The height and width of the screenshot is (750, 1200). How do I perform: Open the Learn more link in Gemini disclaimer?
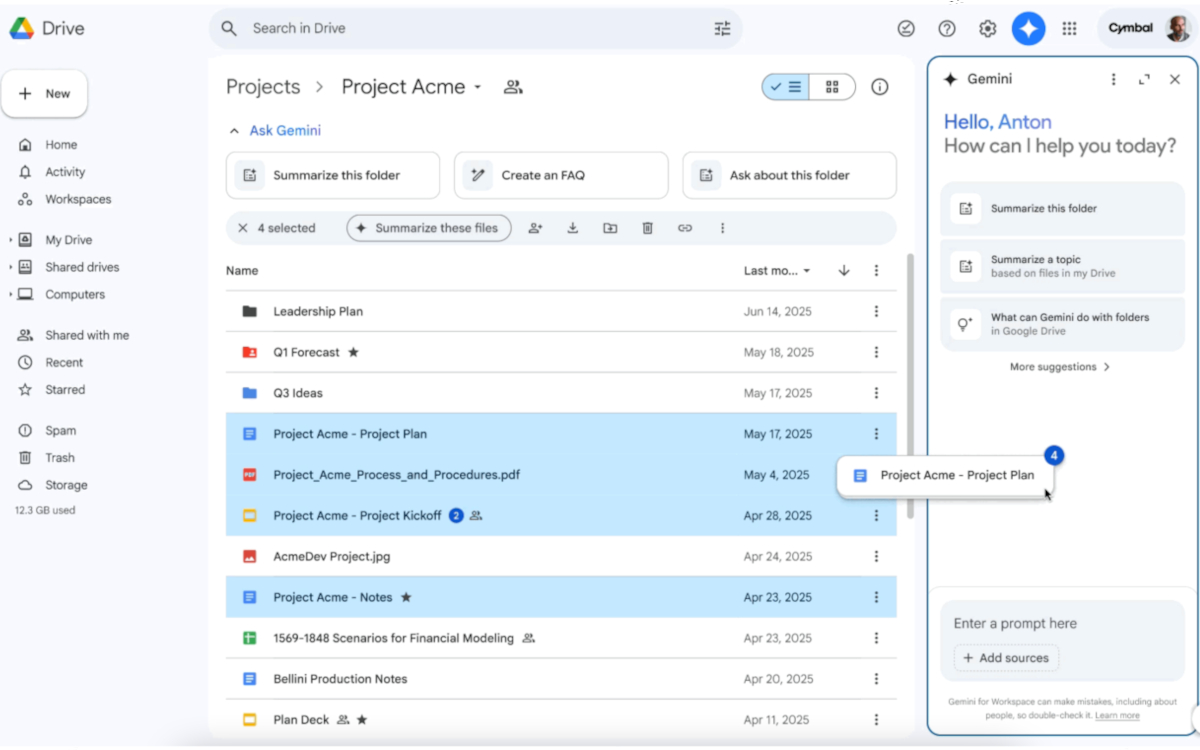point(1117,715)
